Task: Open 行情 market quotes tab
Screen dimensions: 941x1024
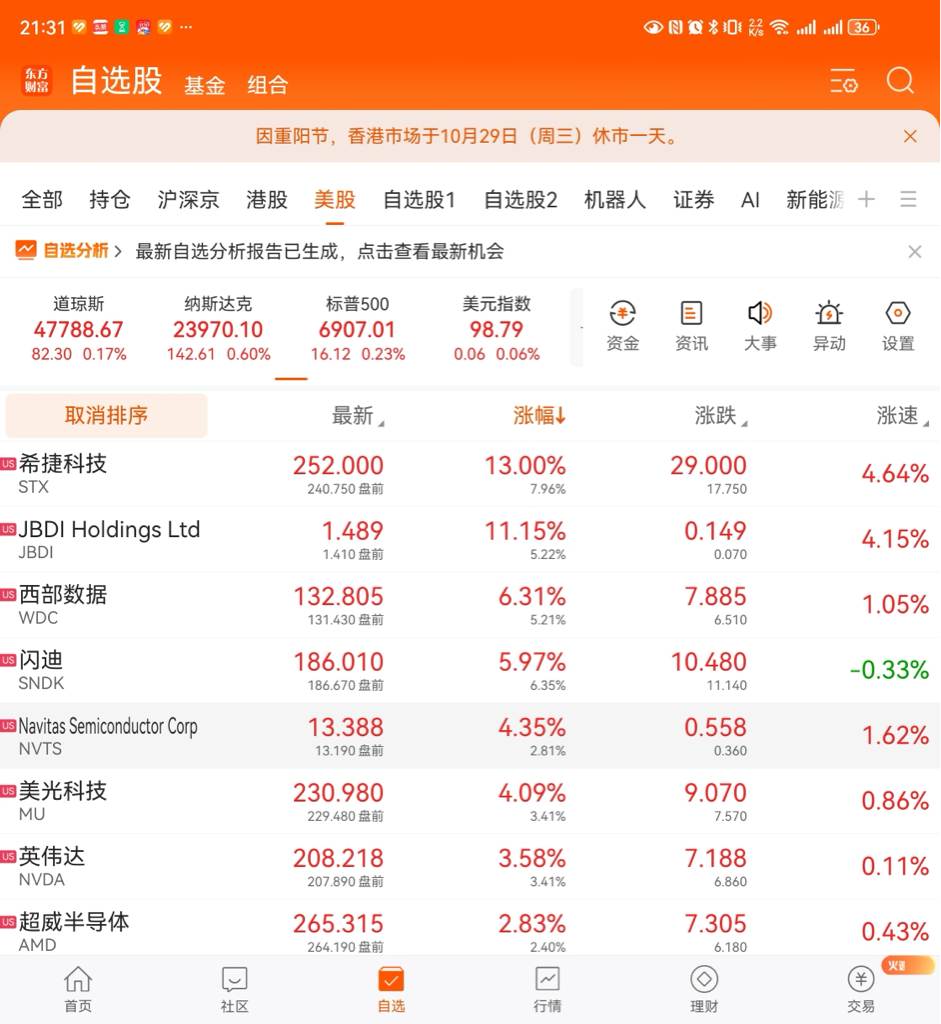Action: click(x=547, y=989)
